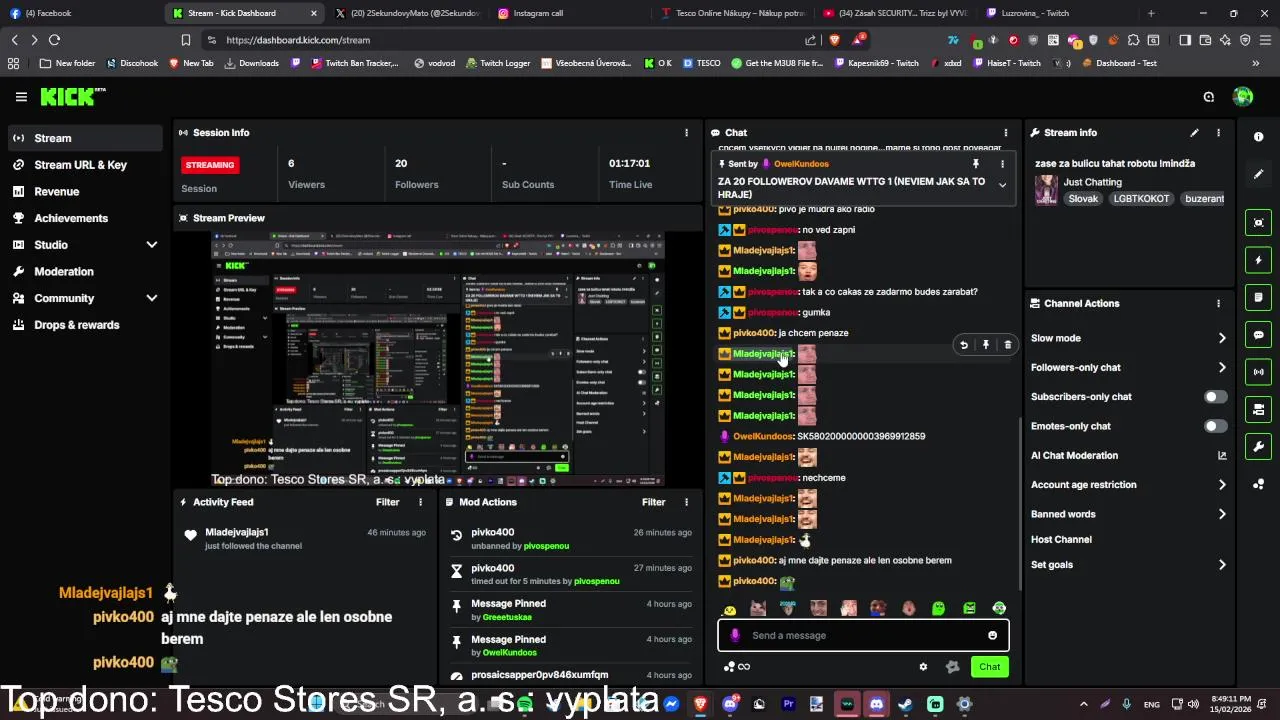Click the screen capture icon in right sidebar
Viewport: 1280px width, 720px height.
1258,222
